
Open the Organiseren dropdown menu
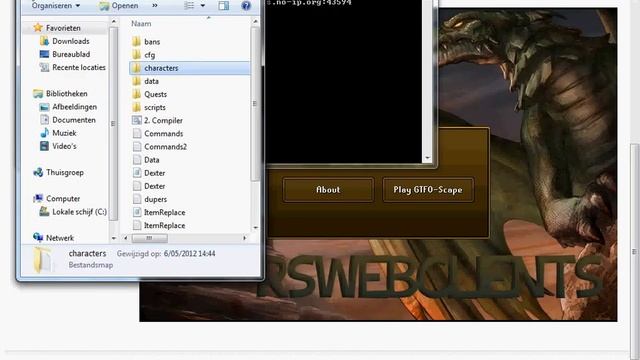56,6
